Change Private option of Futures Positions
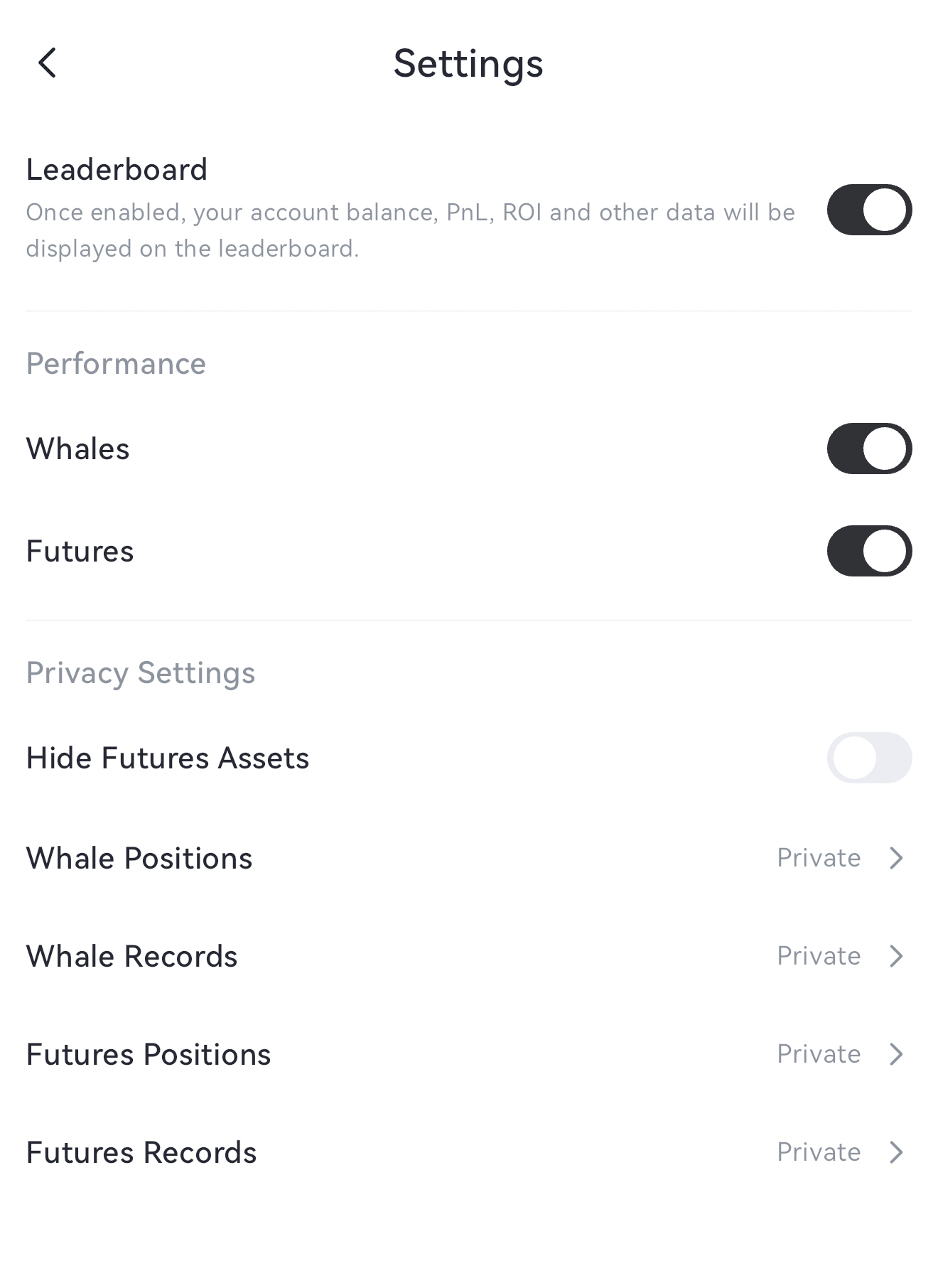The image size is (938, 1288). click(818, 1054)
